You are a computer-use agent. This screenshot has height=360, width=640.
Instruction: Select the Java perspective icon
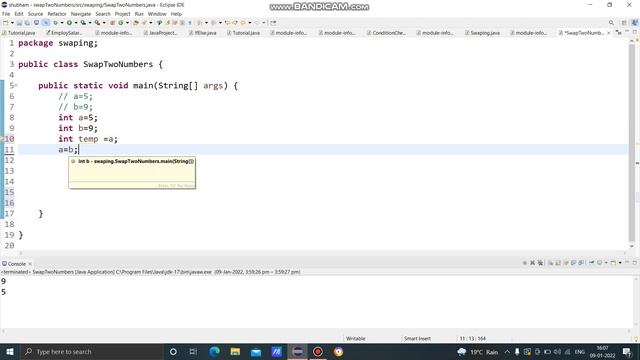pos(635,23)
